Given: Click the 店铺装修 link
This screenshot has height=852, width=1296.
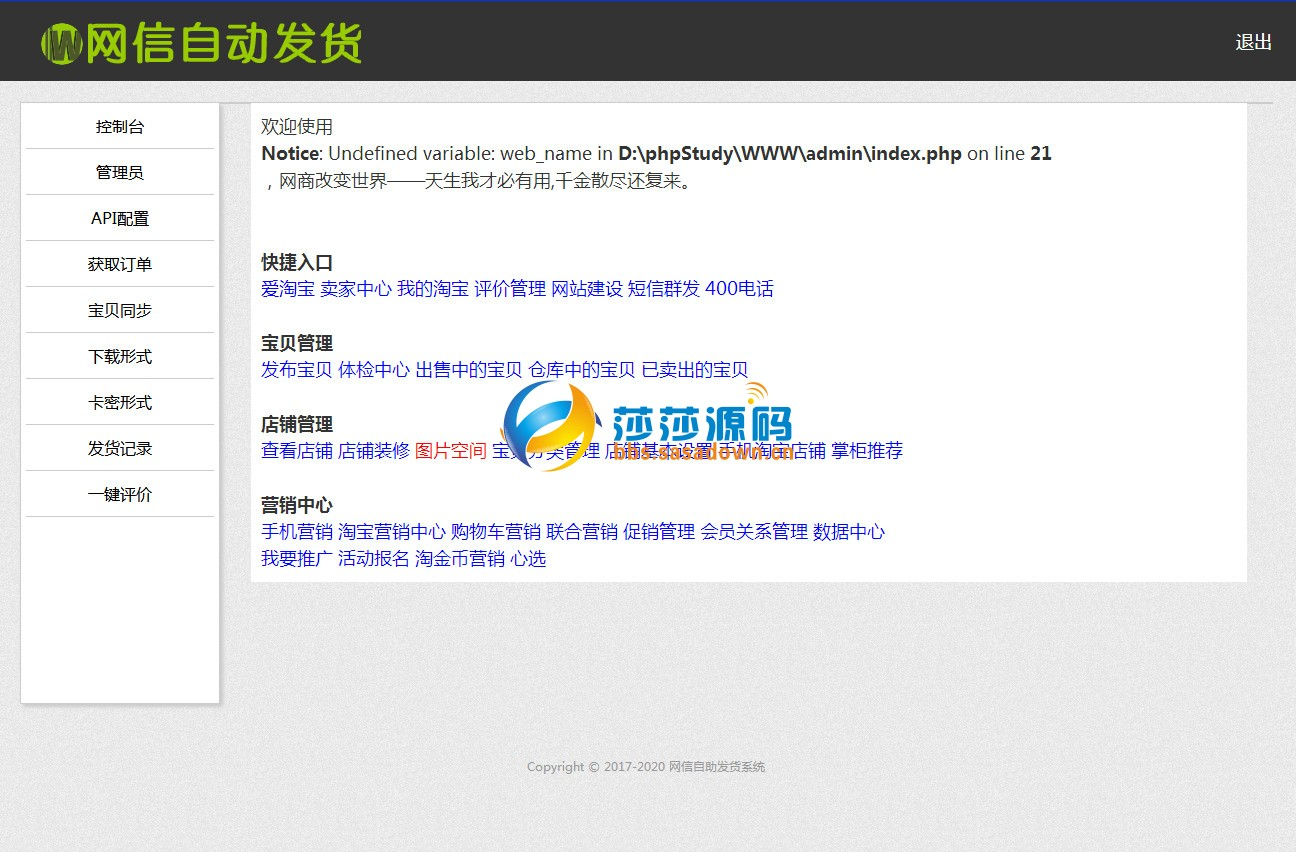Looking at the screenshot, I should (x=374, y=451).
